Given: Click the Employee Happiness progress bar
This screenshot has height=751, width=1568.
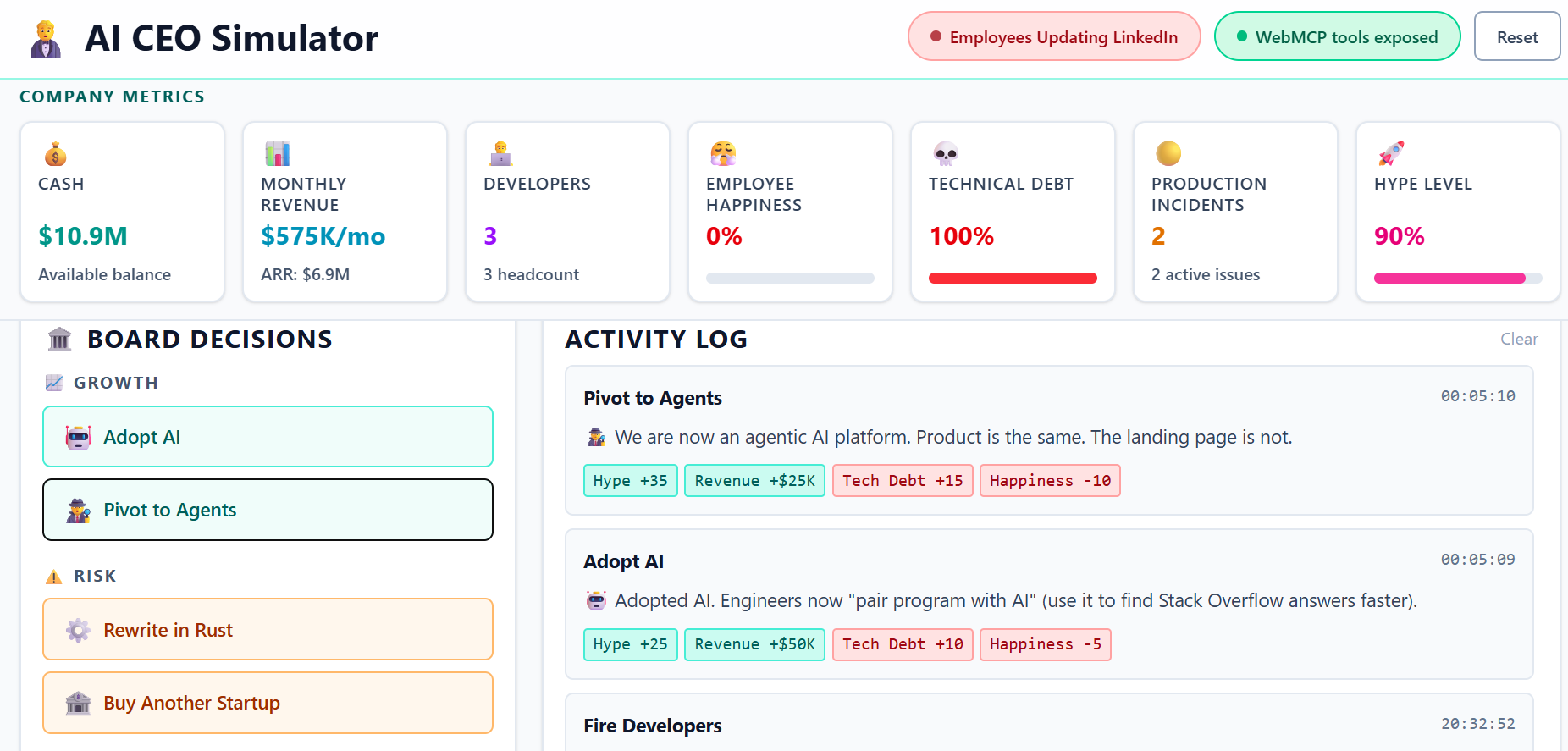Looking at the screenshot, I should pyautogui.click(x=790, y=278).
